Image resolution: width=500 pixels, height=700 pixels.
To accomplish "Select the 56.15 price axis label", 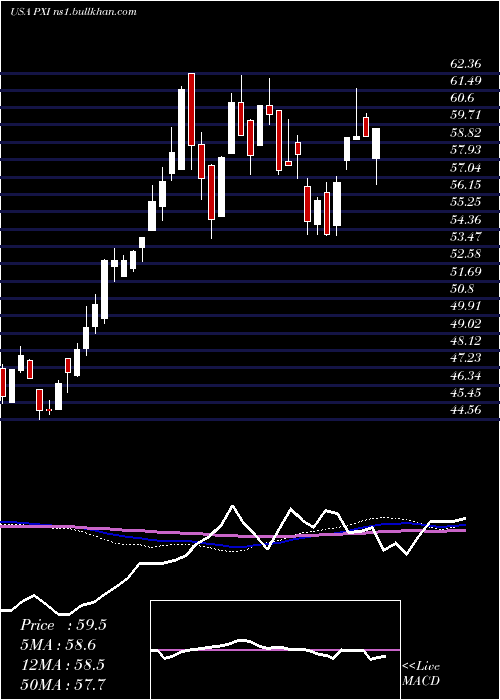I will pos(466,185).
